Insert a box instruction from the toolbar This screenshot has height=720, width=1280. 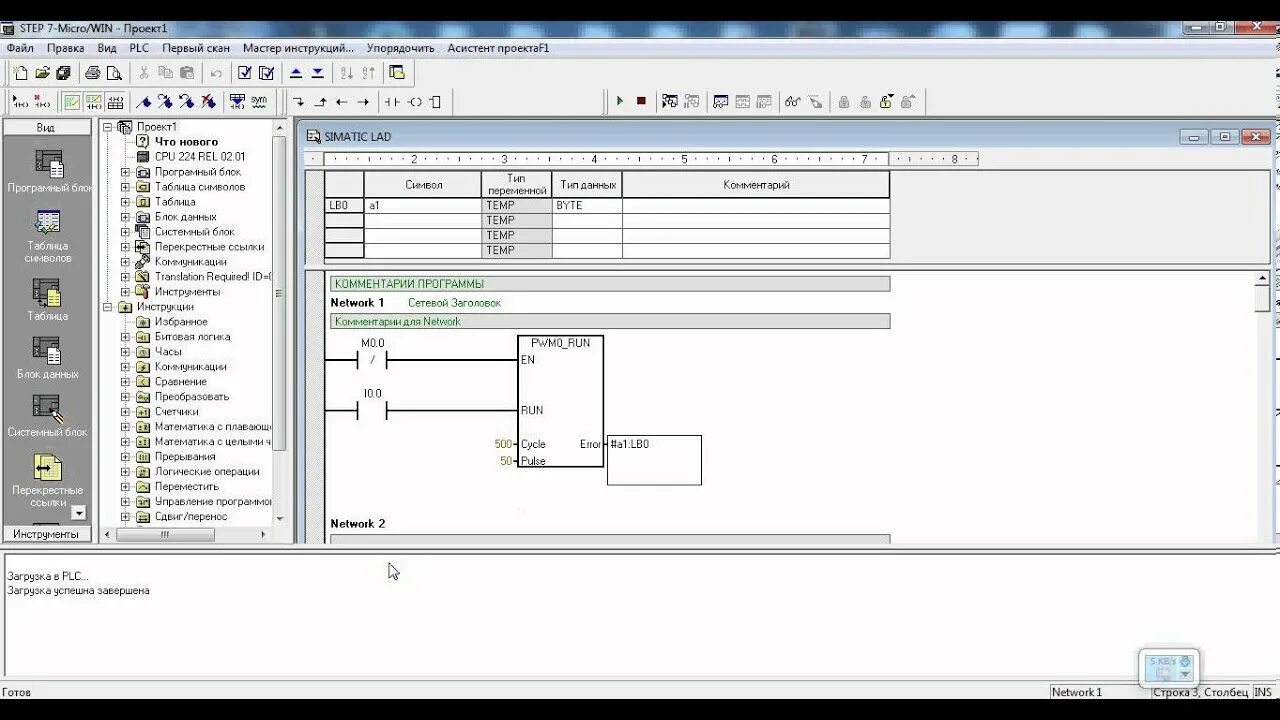point(435,101)
